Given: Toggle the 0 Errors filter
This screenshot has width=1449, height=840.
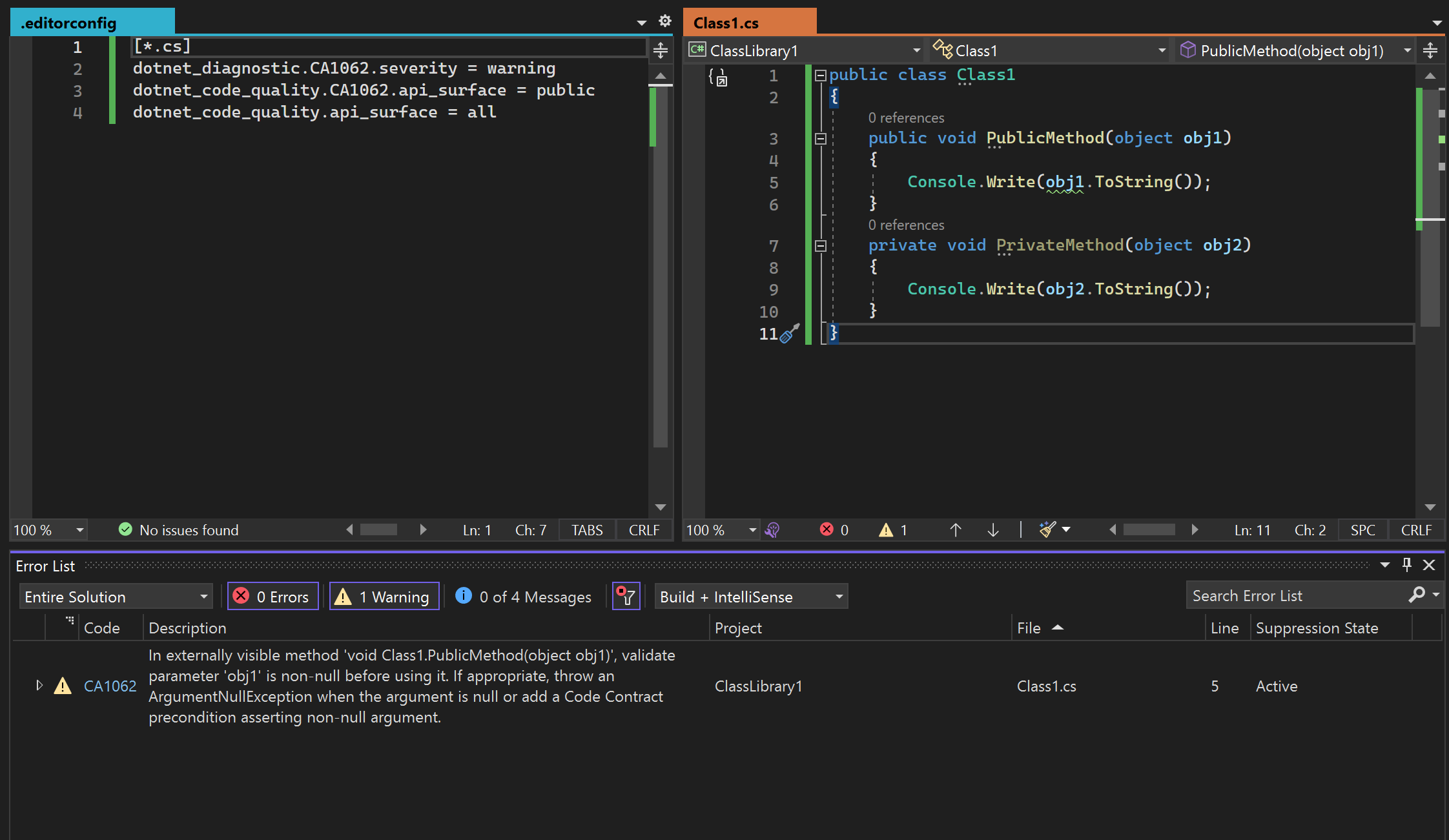Looking at the screenshot, I should click(272, 596).
